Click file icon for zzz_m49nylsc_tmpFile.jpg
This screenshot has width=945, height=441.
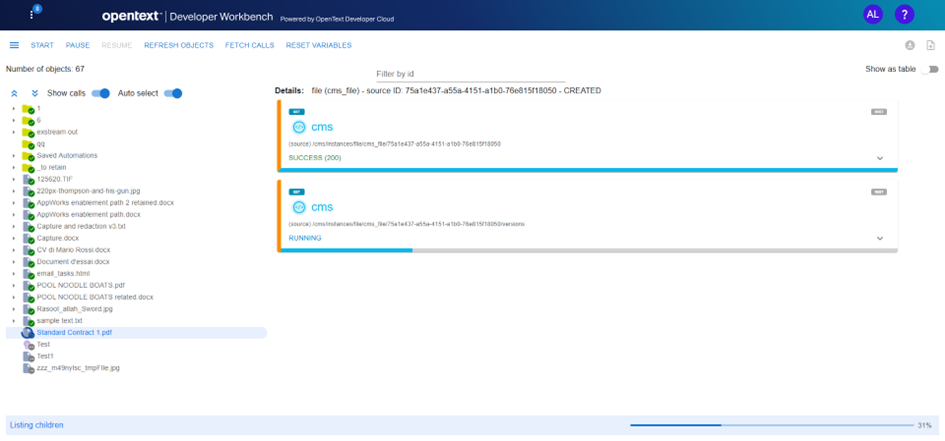28,368
